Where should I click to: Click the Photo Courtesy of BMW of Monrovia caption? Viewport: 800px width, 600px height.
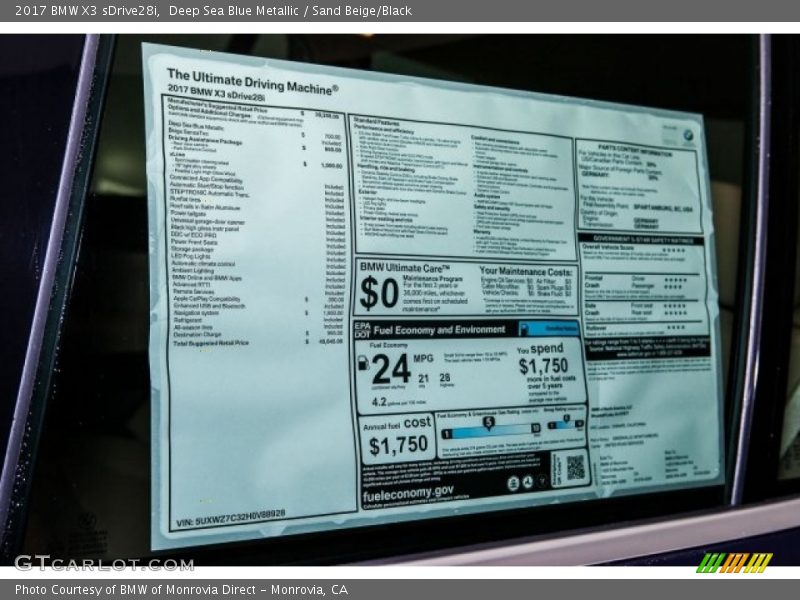(x=182, y=590)
